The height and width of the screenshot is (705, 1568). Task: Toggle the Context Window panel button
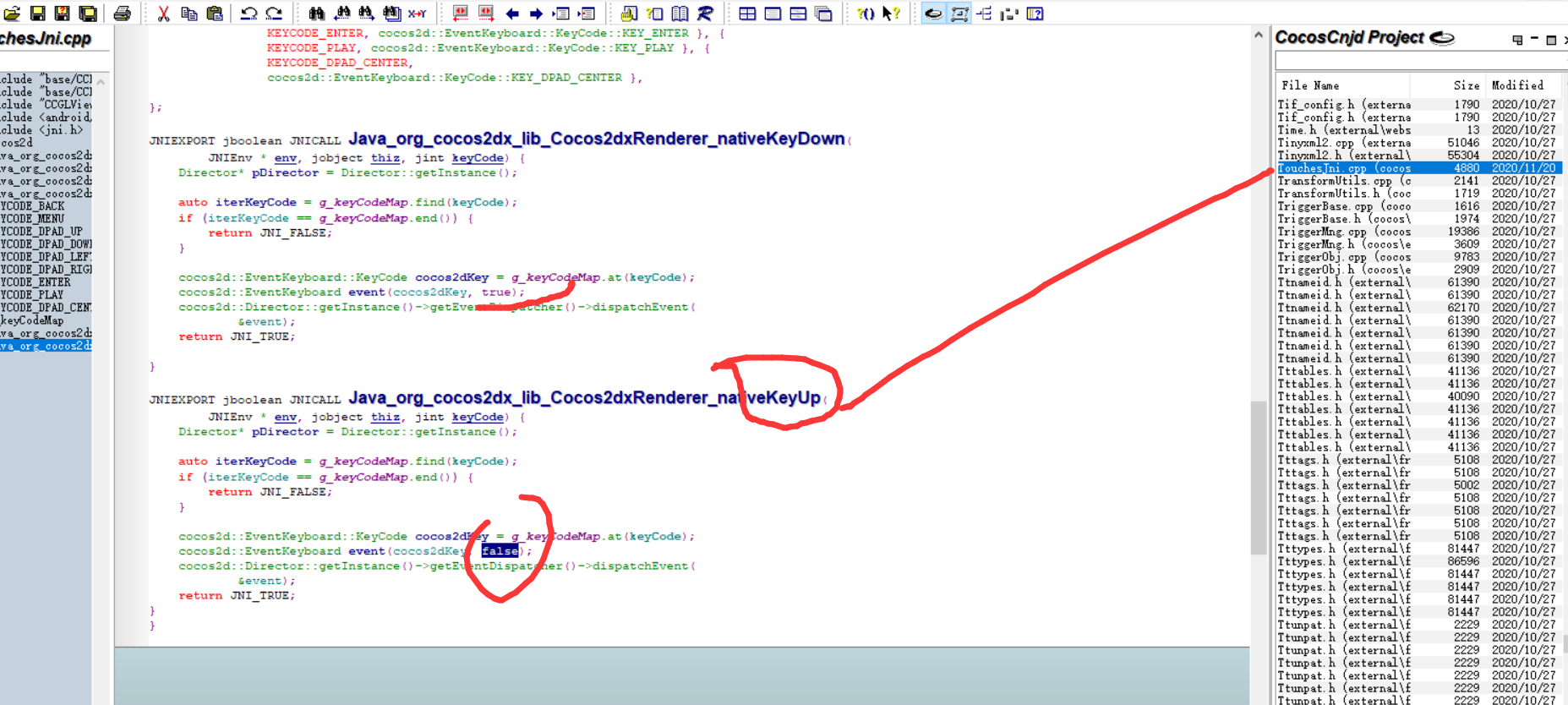tap(959, 14)
